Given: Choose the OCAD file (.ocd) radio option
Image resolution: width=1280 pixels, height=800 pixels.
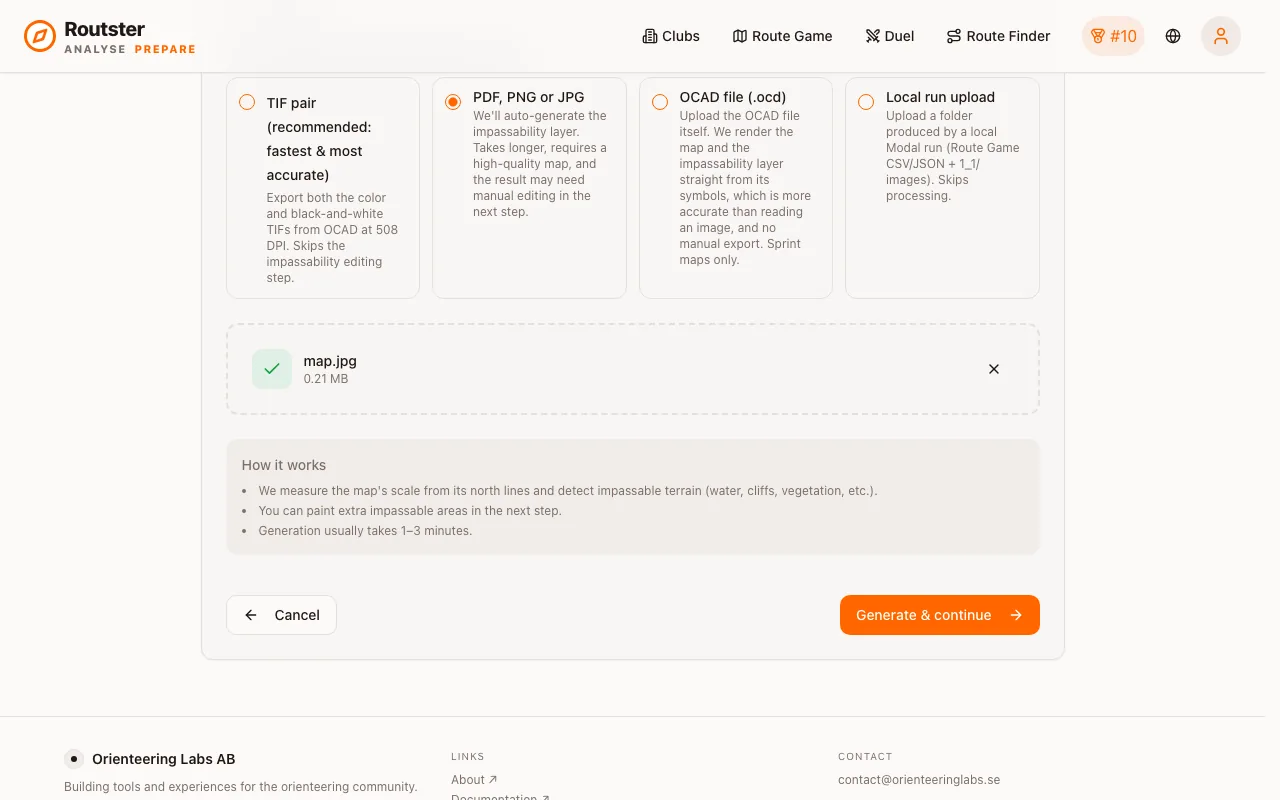Looking at the screenshot, I should point(660,102).
